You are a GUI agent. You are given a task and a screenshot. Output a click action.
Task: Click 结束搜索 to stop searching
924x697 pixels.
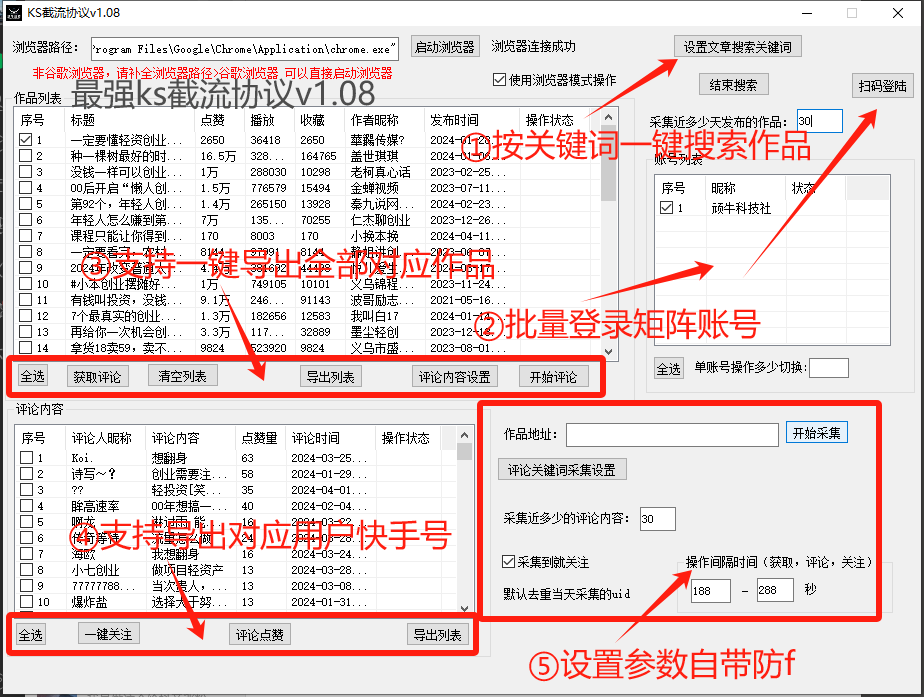(733, 83)
